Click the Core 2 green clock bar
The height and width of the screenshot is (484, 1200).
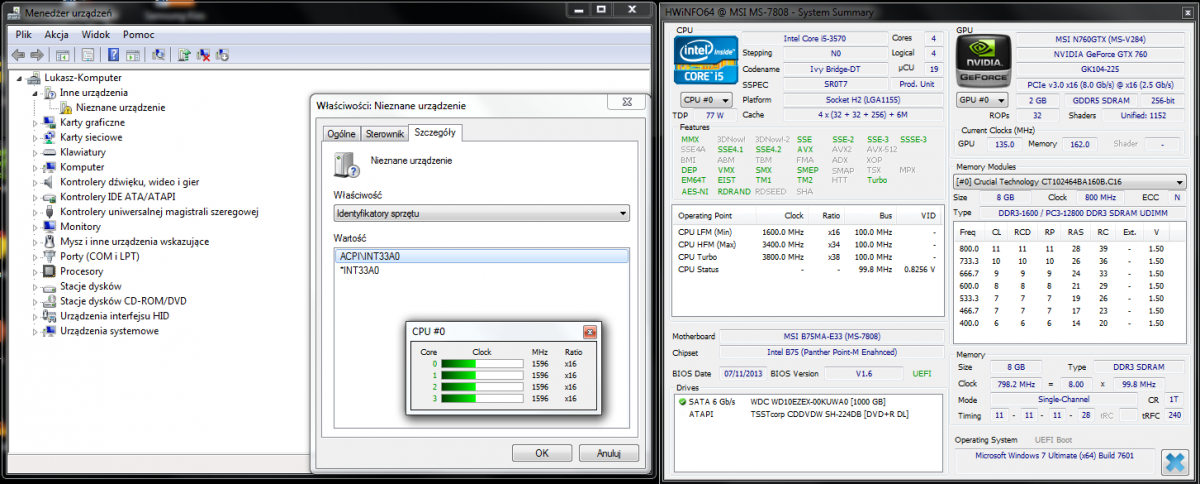(483, 386)
